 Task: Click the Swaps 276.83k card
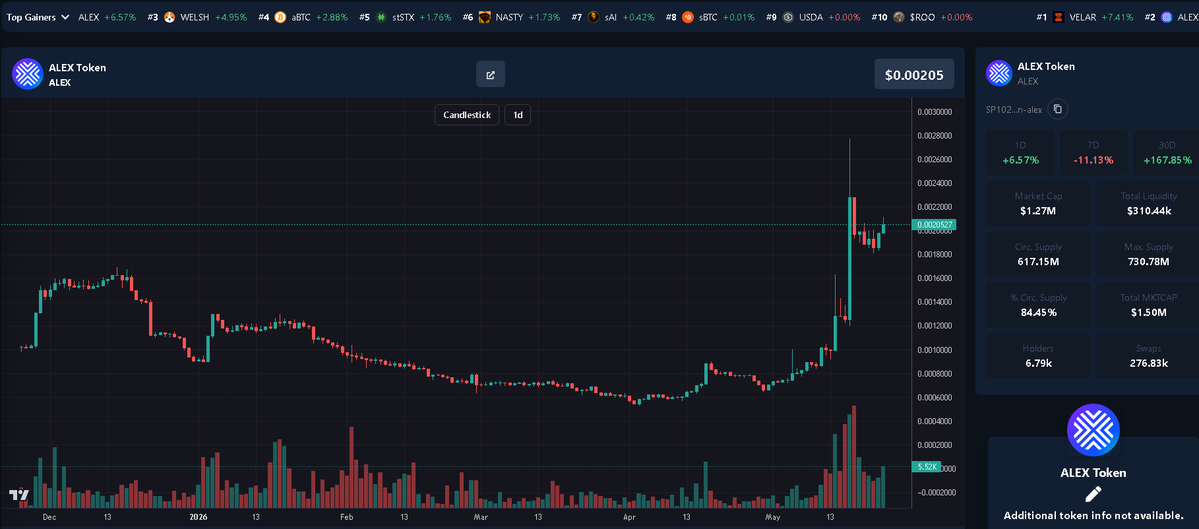pos(1149,355)
